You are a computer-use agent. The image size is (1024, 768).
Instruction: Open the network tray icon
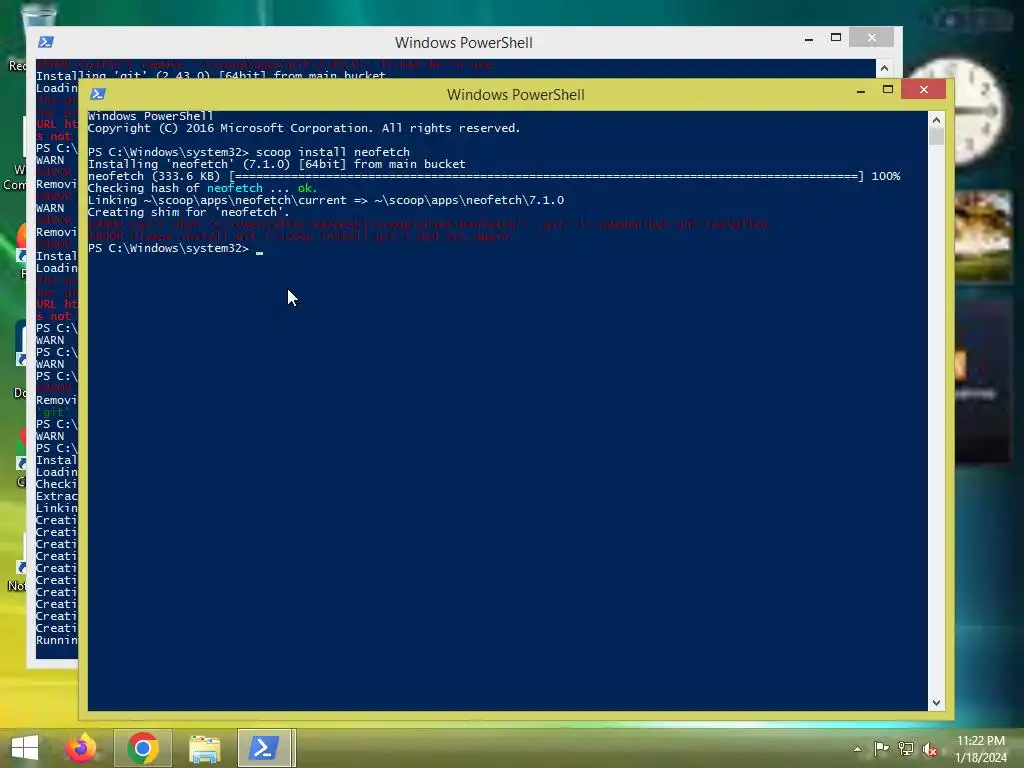906,748
